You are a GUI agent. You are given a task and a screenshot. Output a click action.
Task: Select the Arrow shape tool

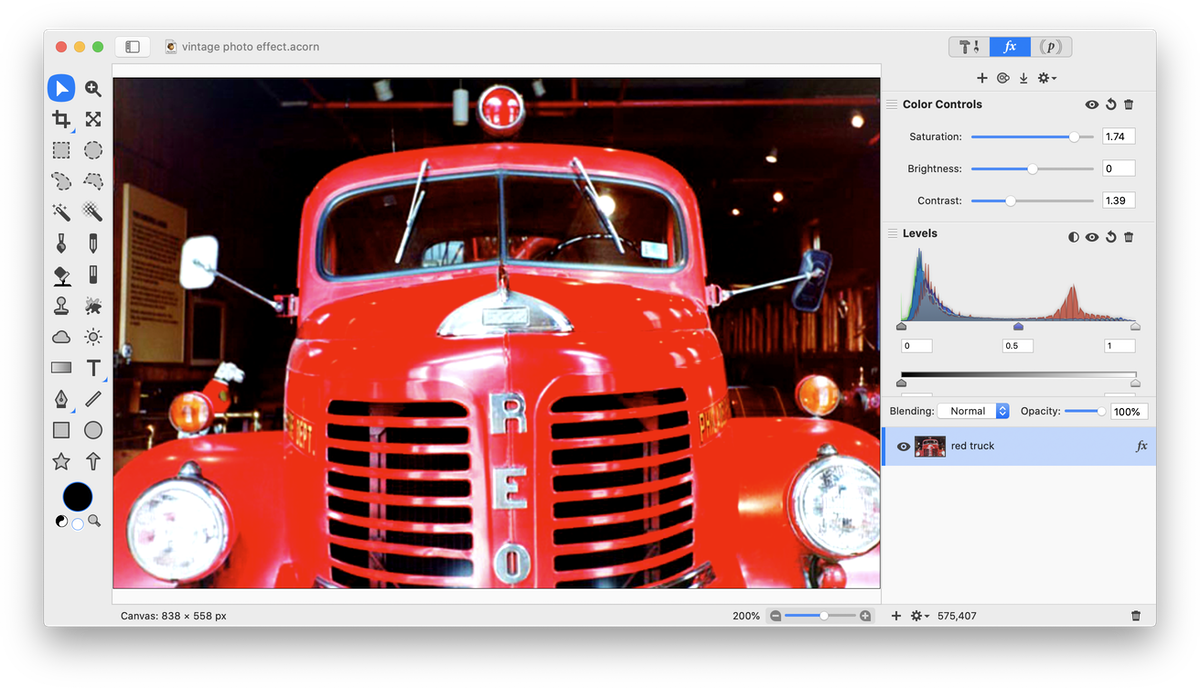click(x=93, y=461)
